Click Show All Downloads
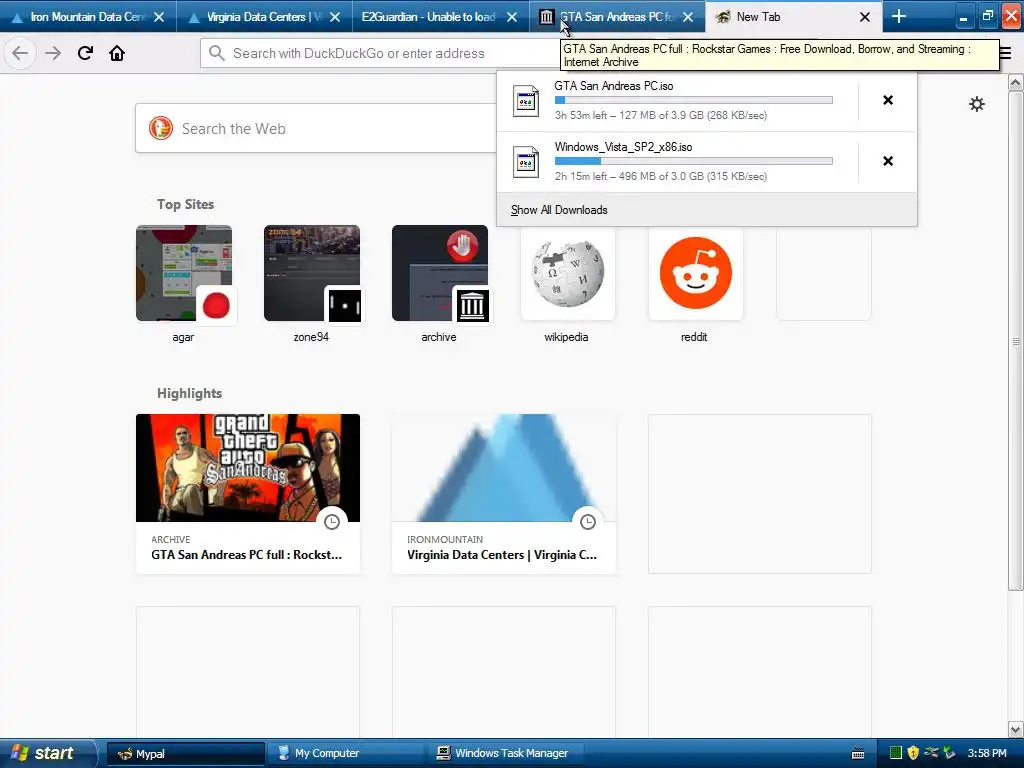The width and height of the screenshot is (1024, 768). coord(559,210)
